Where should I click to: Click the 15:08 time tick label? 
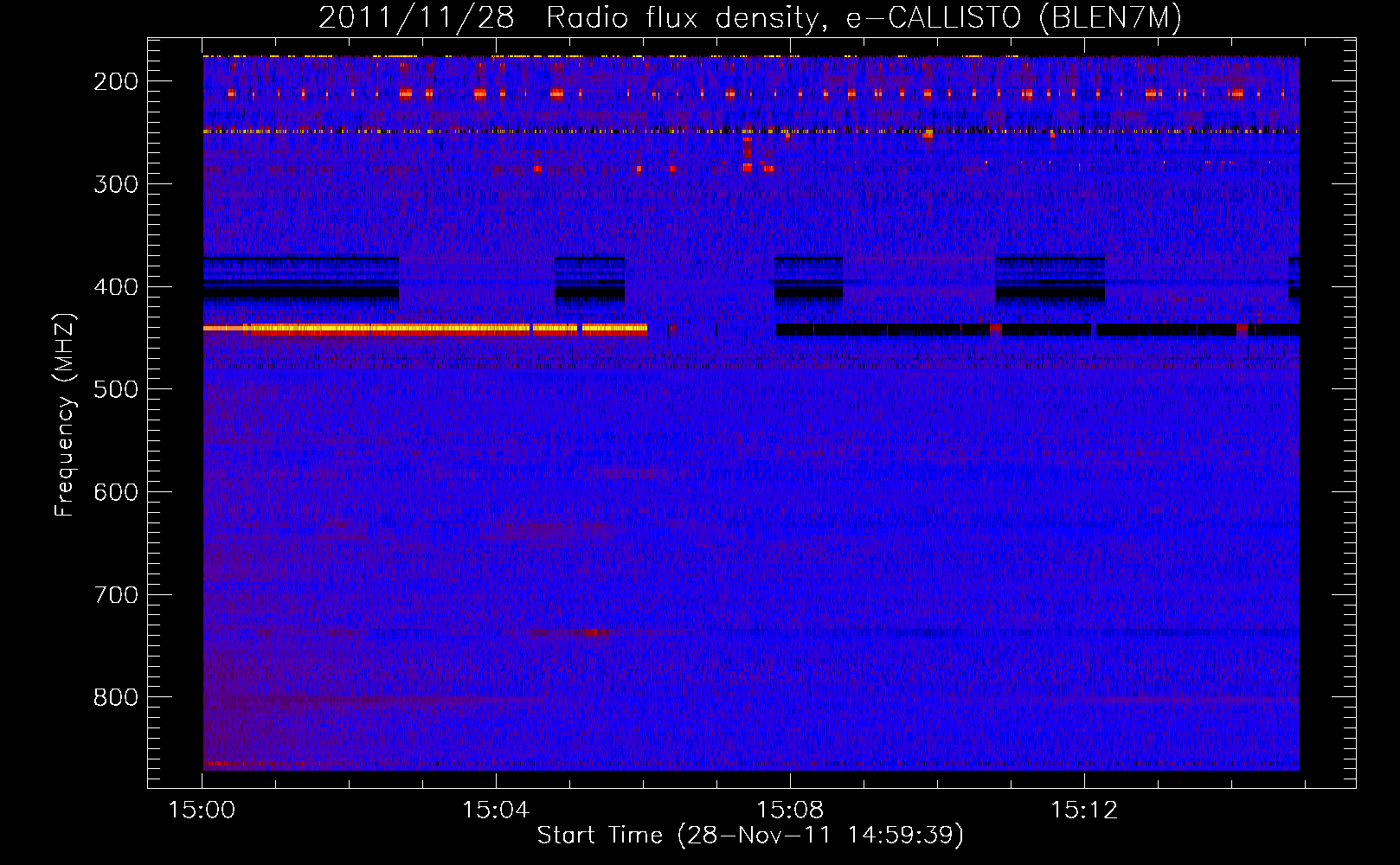click(790, 811)
